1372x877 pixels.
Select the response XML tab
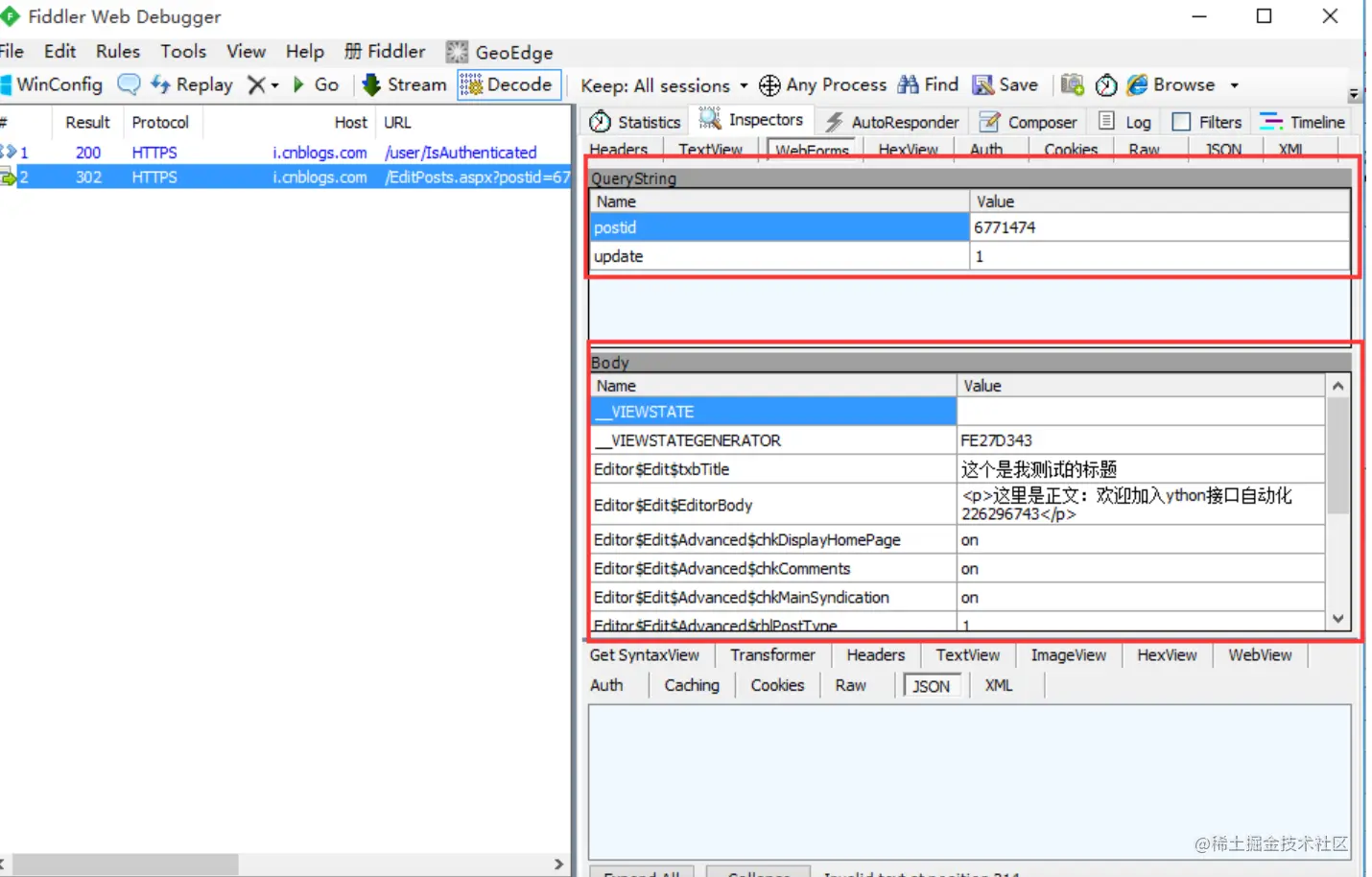pyautogui.click(x=999, y=685)
